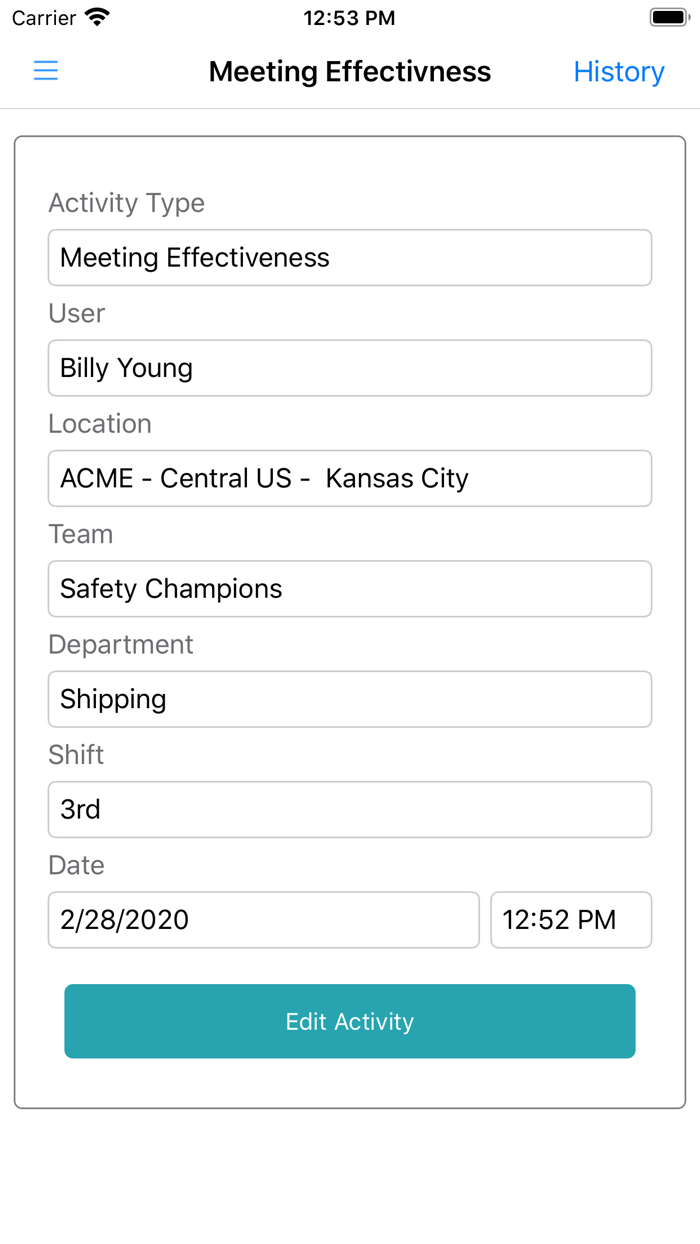This screenshot has width=700, height=1244.
Task: Click the Activity Type label
Action: click(126, 203)
